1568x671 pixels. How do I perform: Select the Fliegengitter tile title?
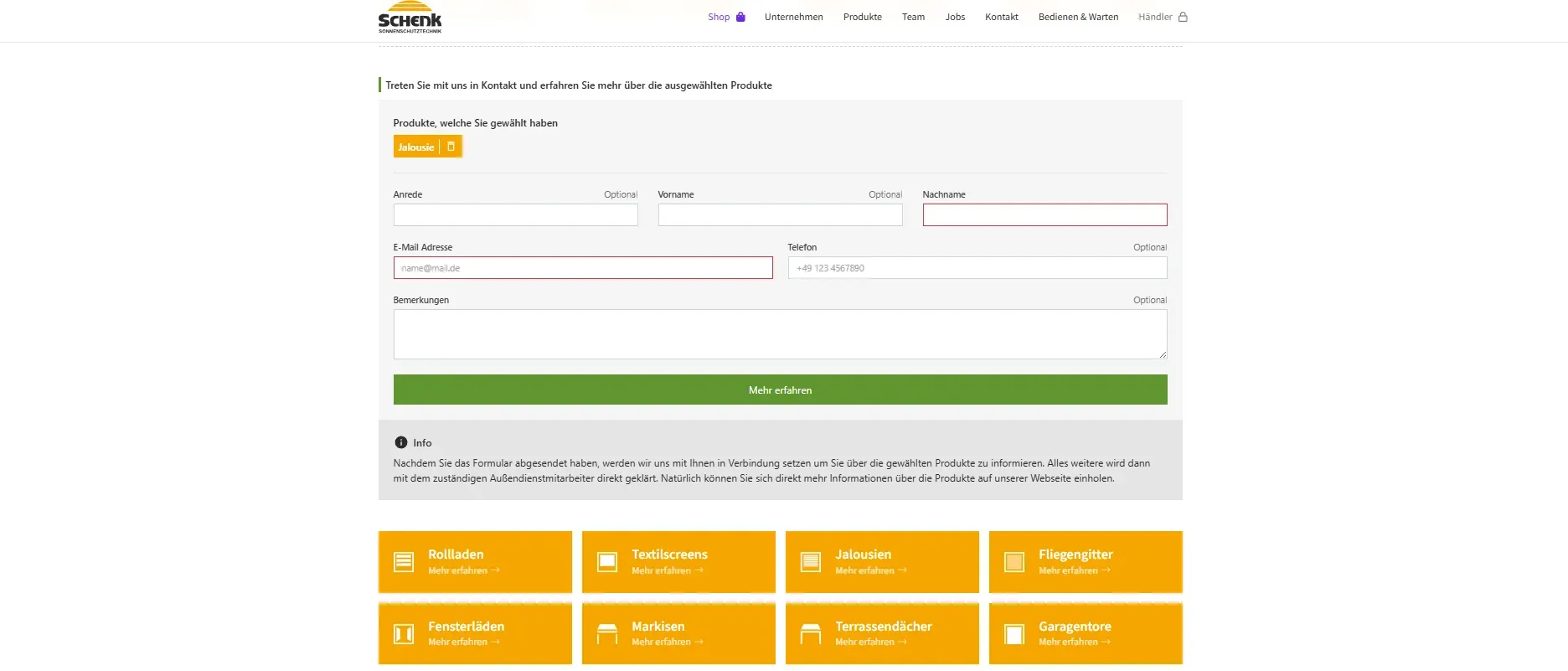pyautogui.click(x=1075, y=555)
